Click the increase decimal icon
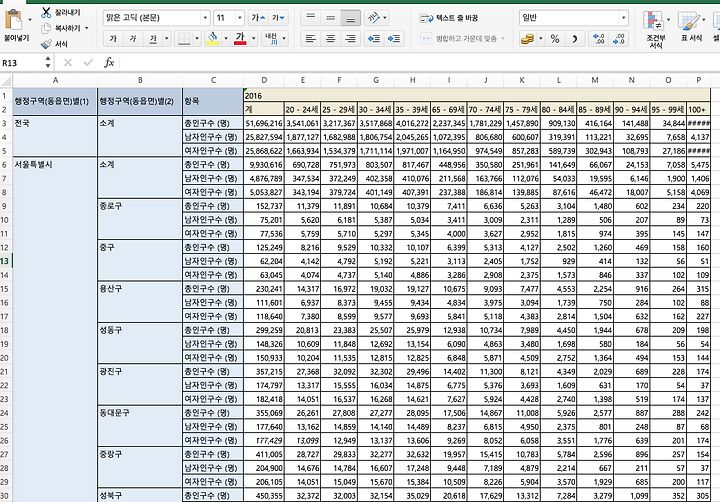Viewport: 720px width, 502px height. (599, 39)
